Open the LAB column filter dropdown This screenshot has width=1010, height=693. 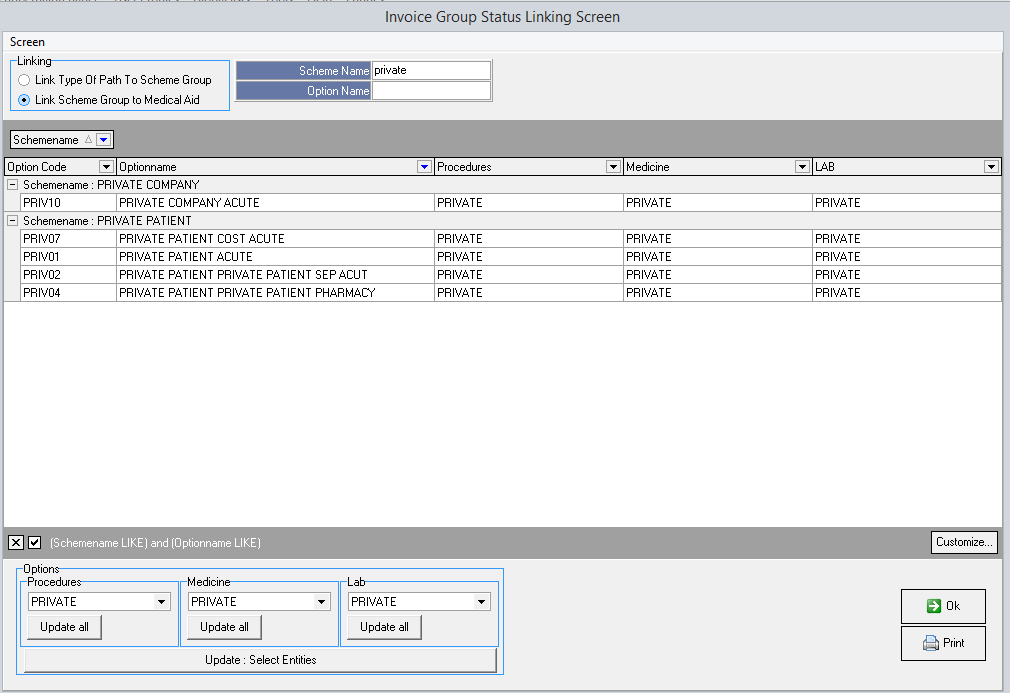click(x=991, y=167)
